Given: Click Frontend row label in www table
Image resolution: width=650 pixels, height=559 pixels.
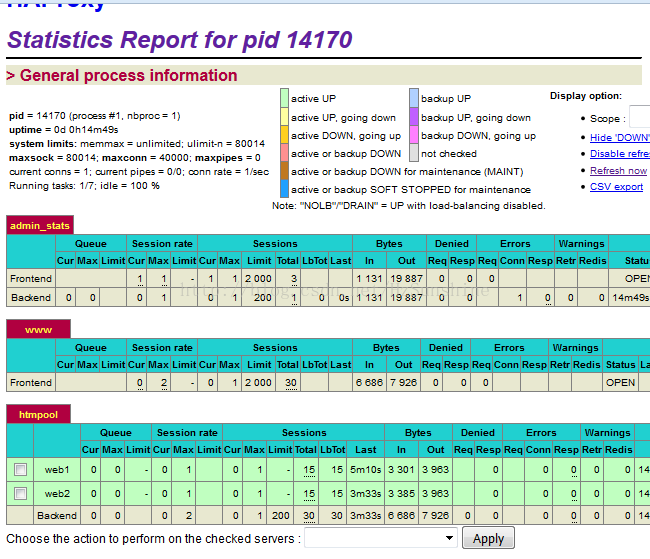Looking at the screenshot, I should coord(31,382).
